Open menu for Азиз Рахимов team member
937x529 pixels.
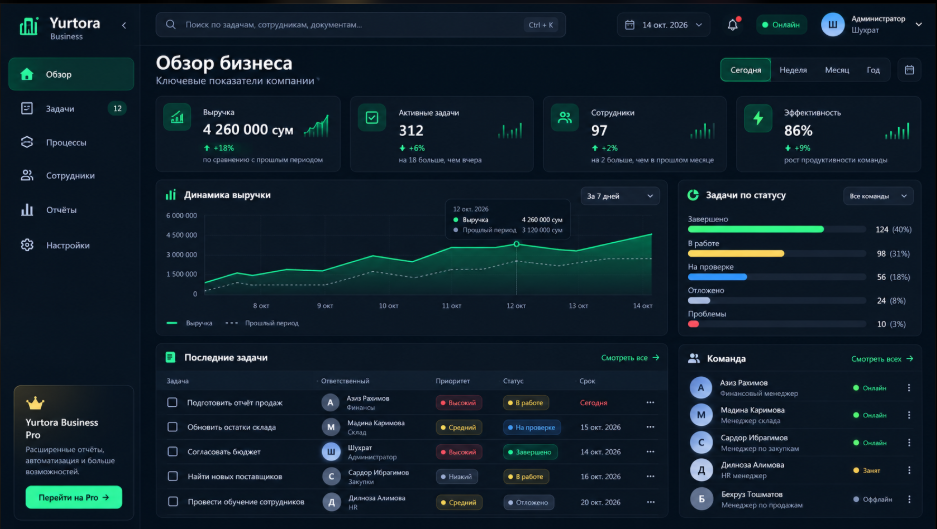909,388
